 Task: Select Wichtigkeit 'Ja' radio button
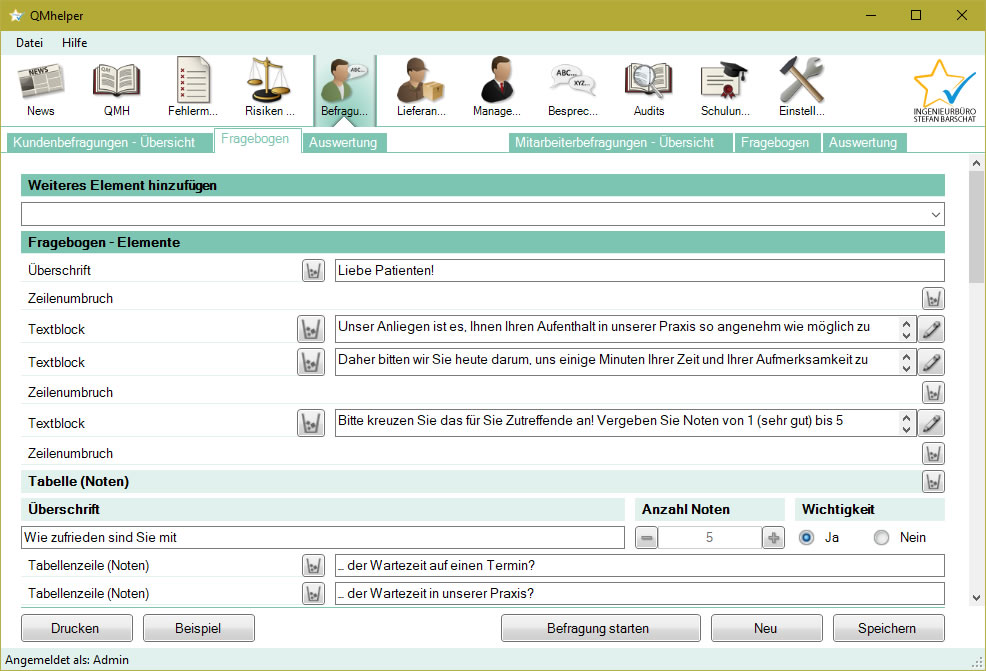pyautogui.click(x=806, y=538)
